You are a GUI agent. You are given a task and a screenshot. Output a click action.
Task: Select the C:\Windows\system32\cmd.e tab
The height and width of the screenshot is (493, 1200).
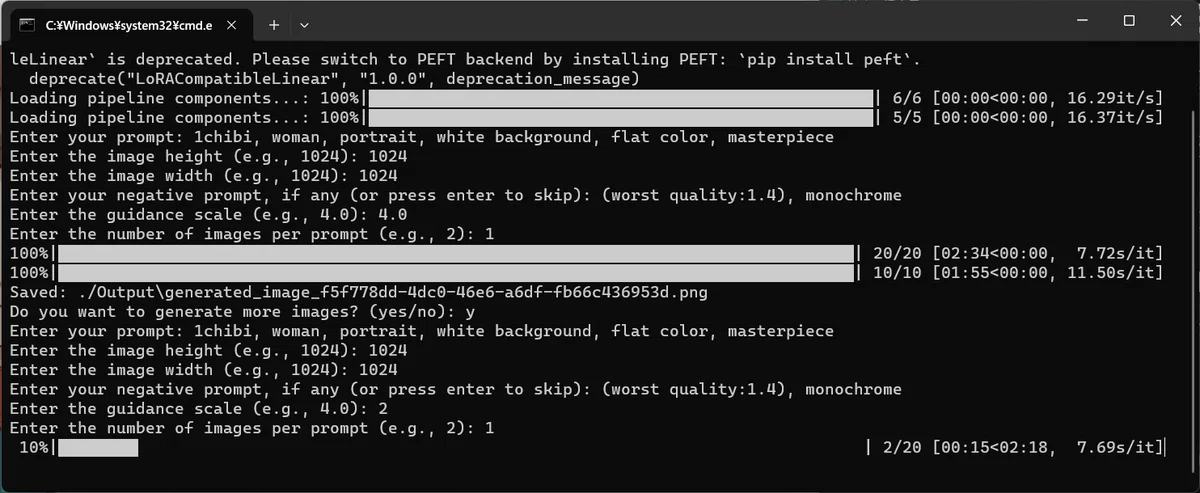pyautogui.click(x=130, y=23)
